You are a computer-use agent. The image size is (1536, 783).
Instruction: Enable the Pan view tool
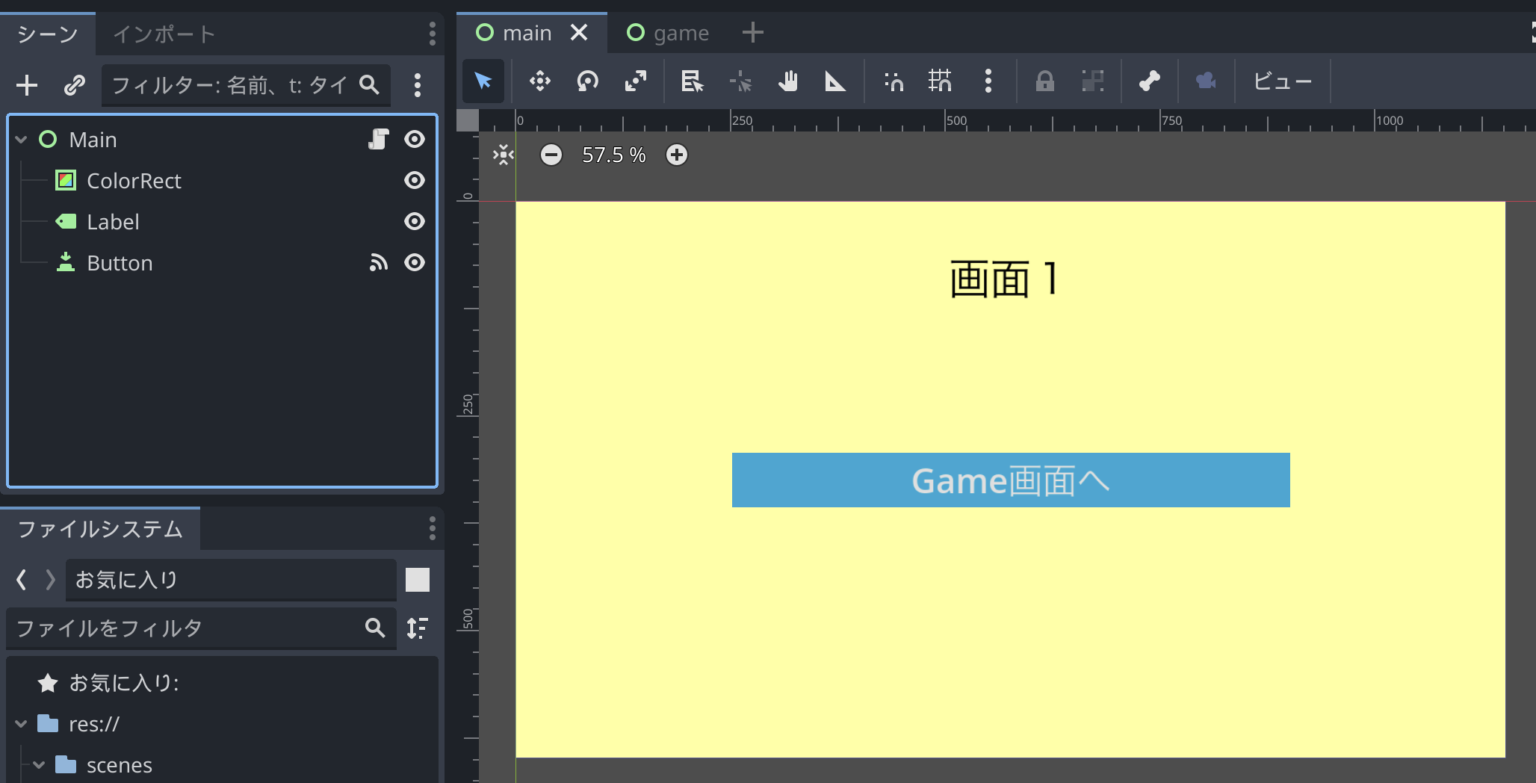788,81
